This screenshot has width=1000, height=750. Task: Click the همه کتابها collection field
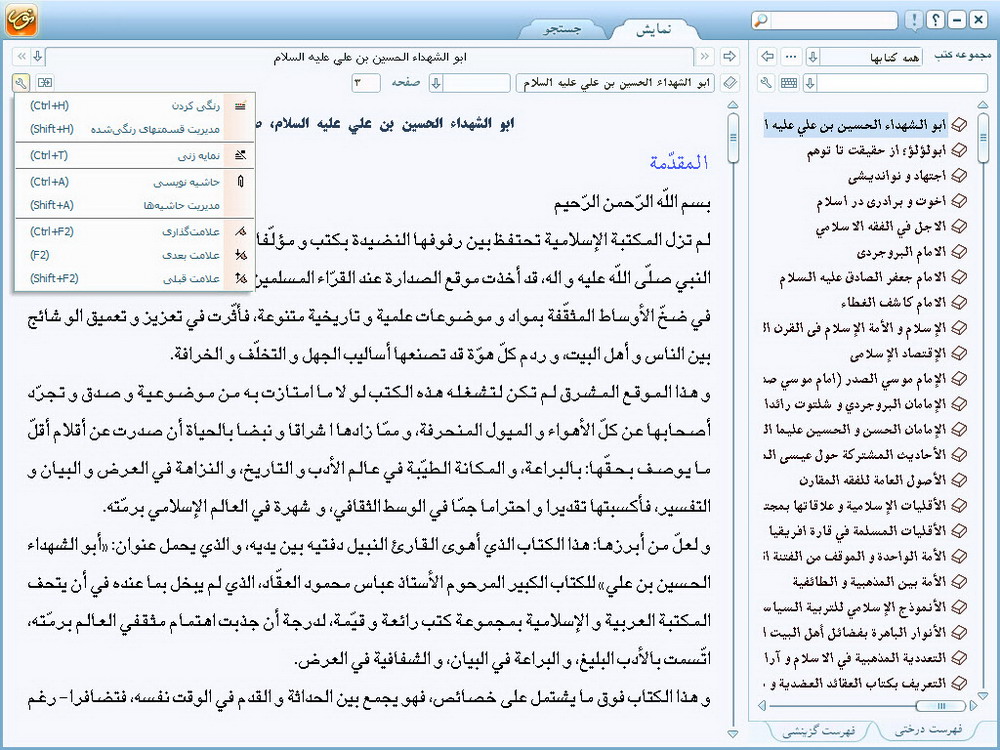click(872, 57)
